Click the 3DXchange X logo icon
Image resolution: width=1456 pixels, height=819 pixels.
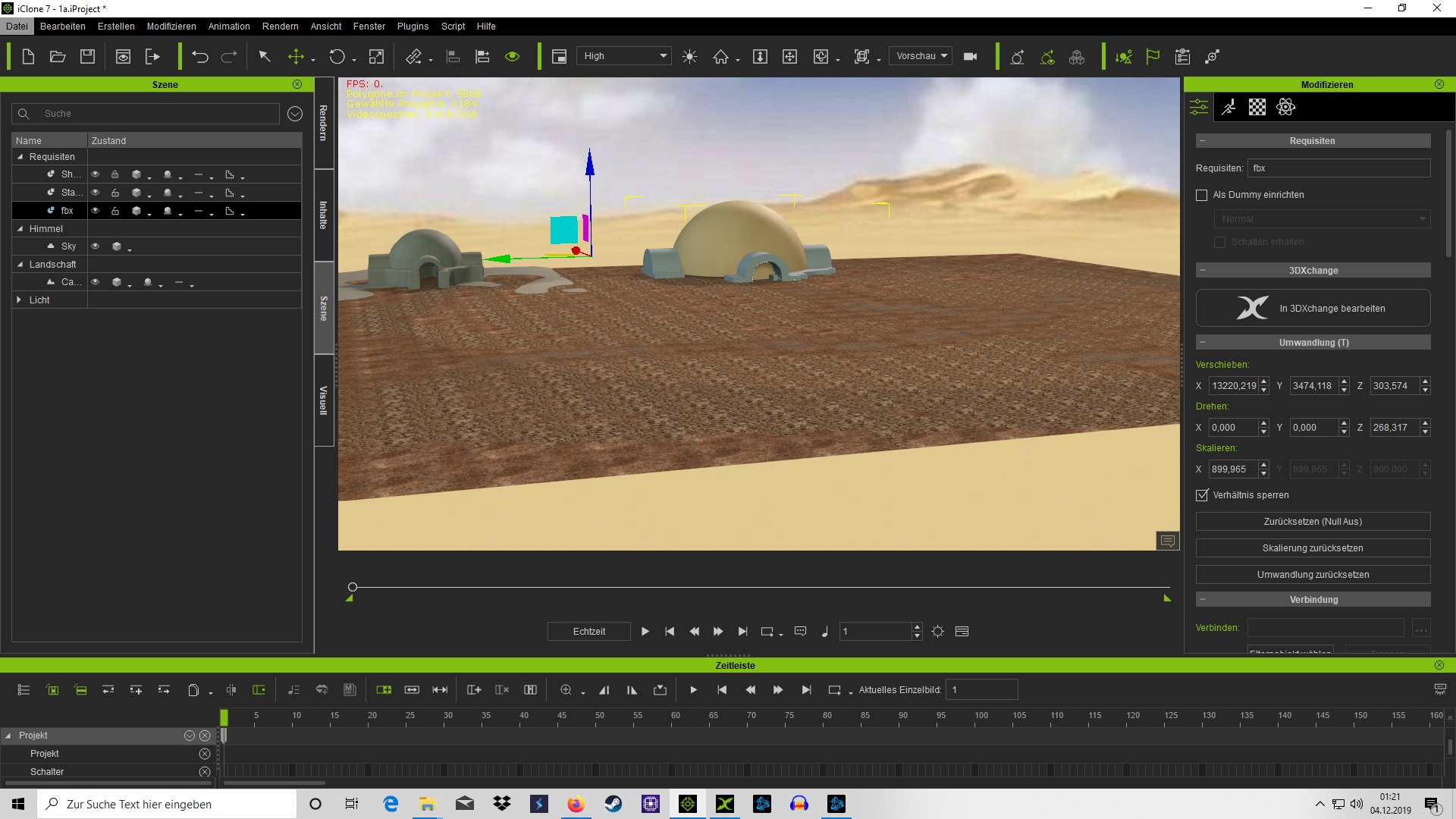(1252, 308)
